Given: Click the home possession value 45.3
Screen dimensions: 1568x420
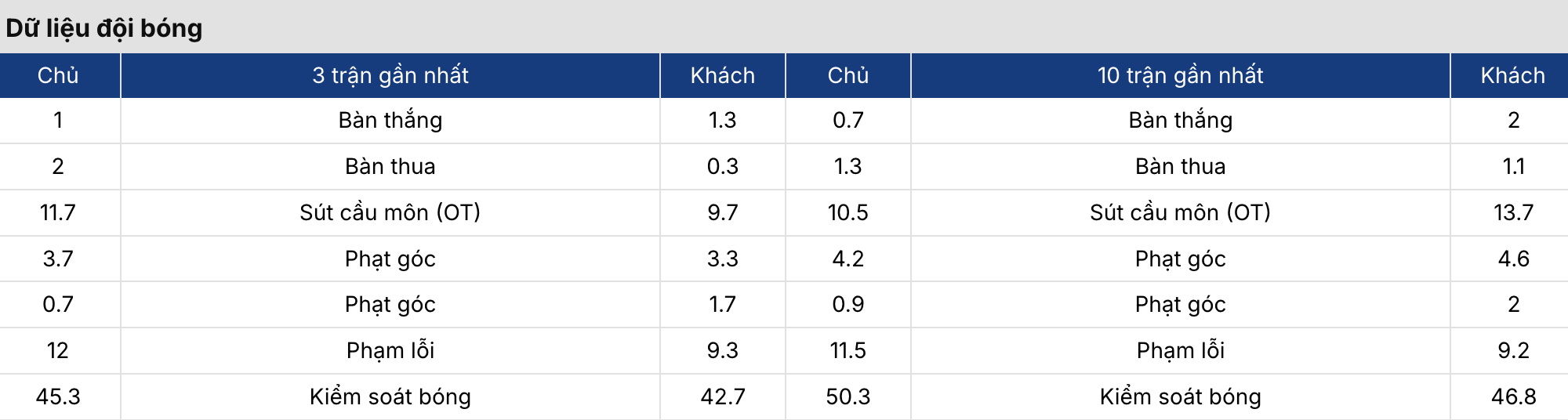Looking at the screenshot, I should pyautogui.click(x=58, y=396).
